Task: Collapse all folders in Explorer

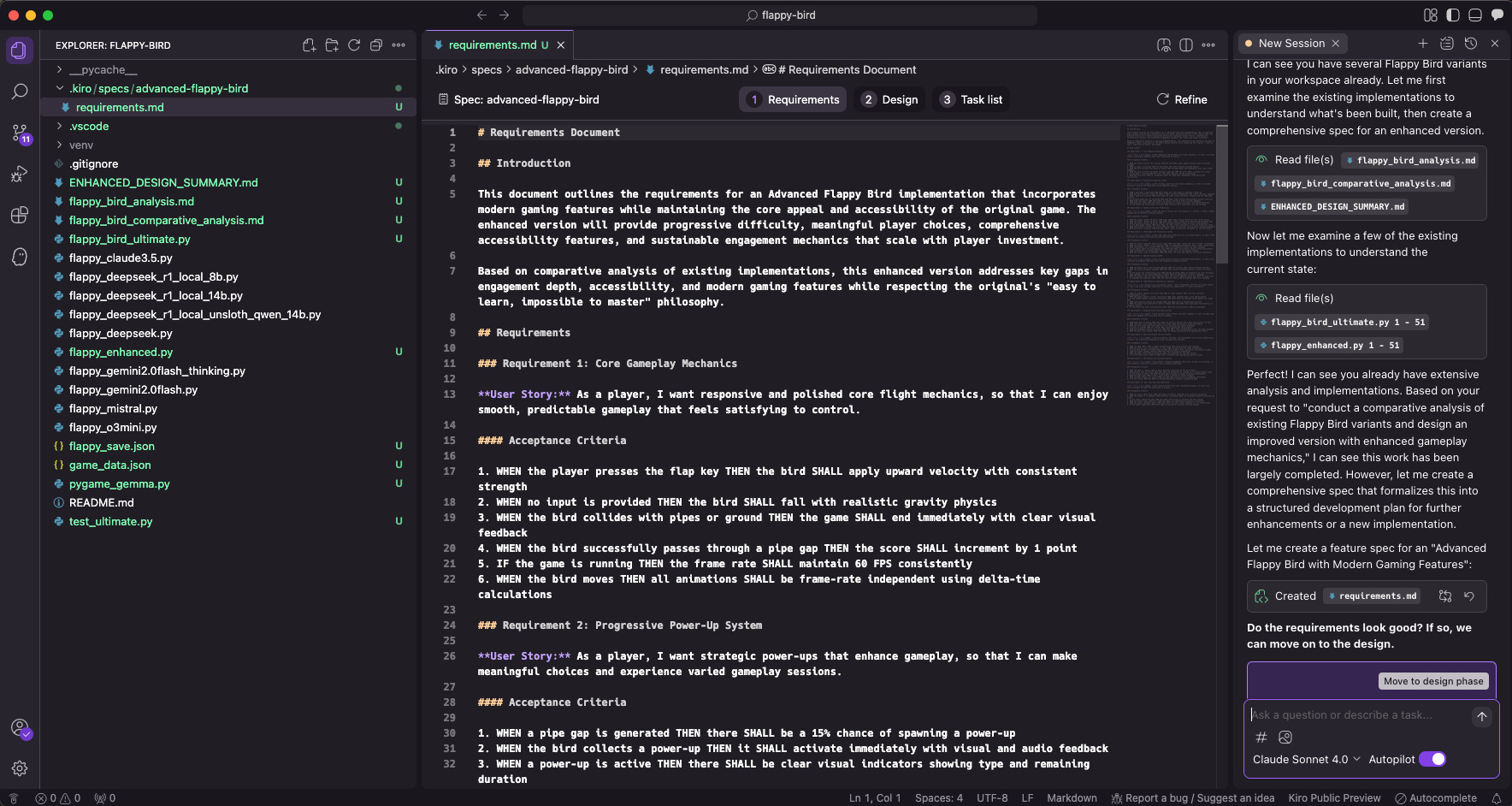Action: click(x=376, y=45)
